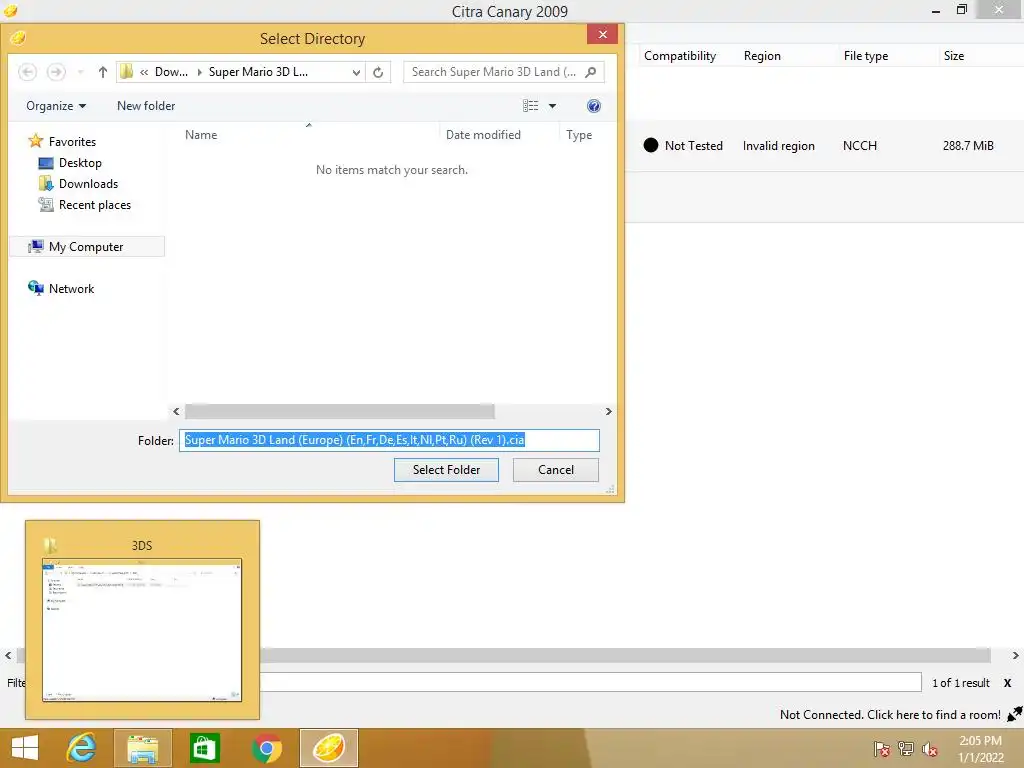Click the search magnifier icon
1024x768 pixels.
tap(591, 72)
